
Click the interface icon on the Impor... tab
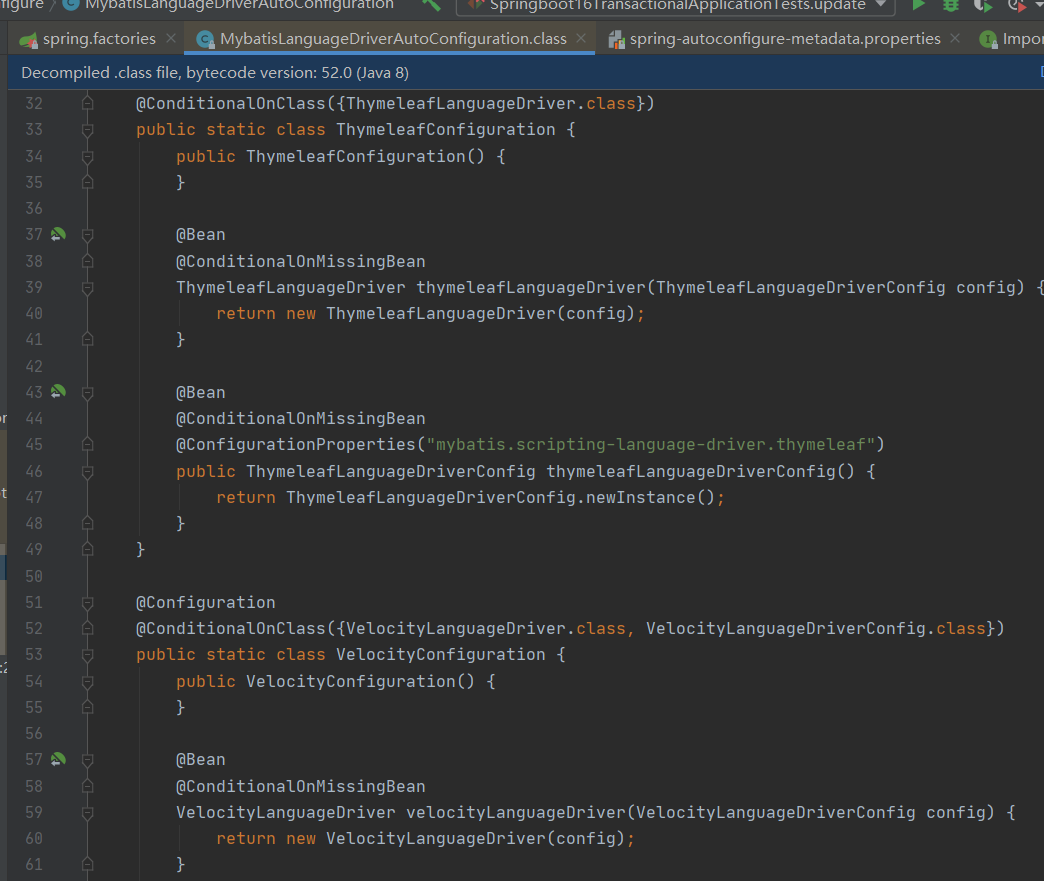tap(988, 39)
